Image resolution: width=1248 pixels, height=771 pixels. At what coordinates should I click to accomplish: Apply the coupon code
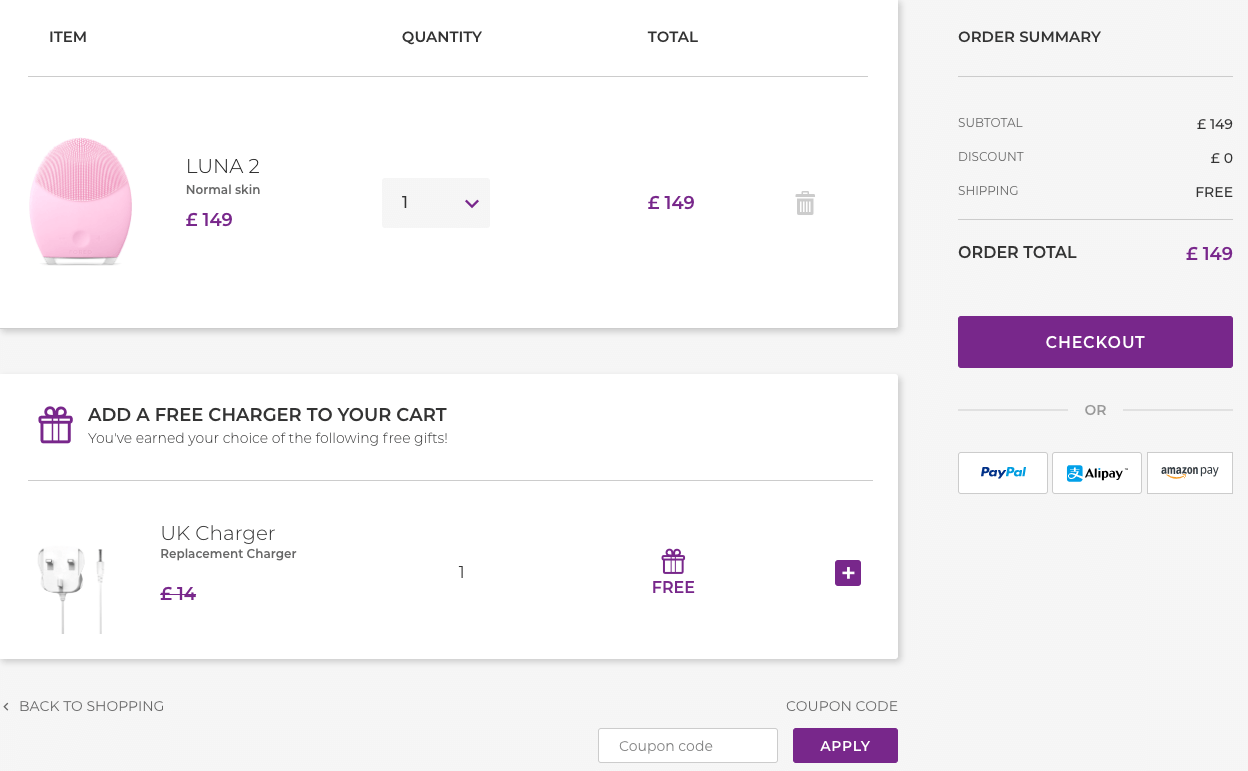click(x=845, y=746)
